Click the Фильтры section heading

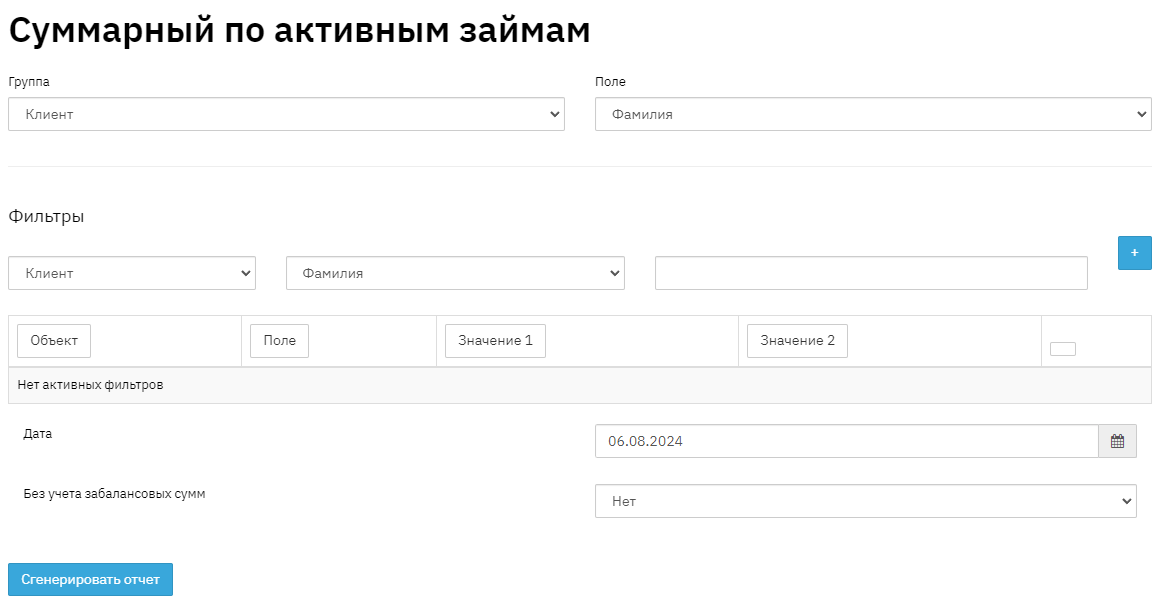pyautogui.click(x=46, y=216)
